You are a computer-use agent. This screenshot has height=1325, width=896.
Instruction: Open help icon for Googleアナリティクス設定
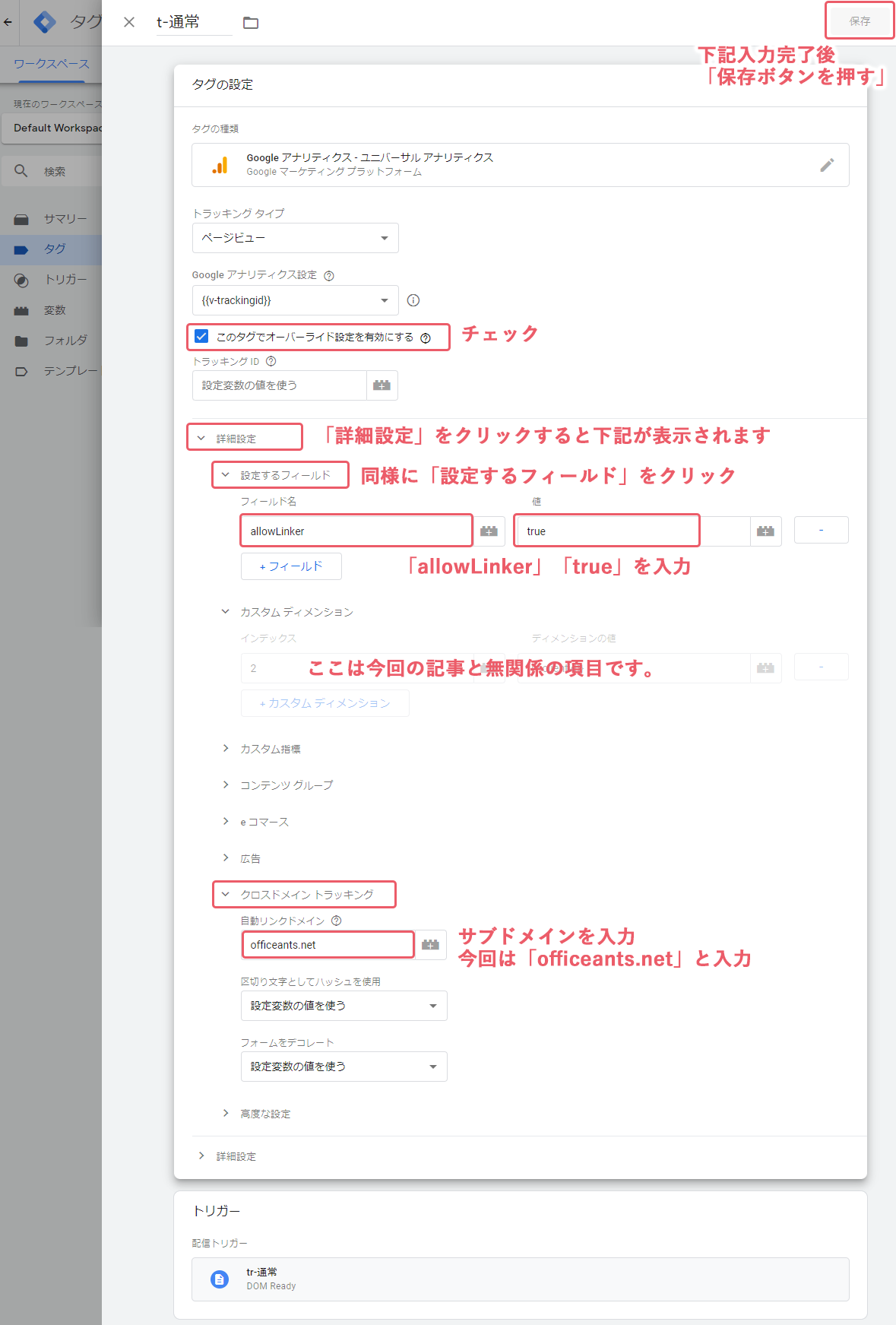(x=329, y=276)
